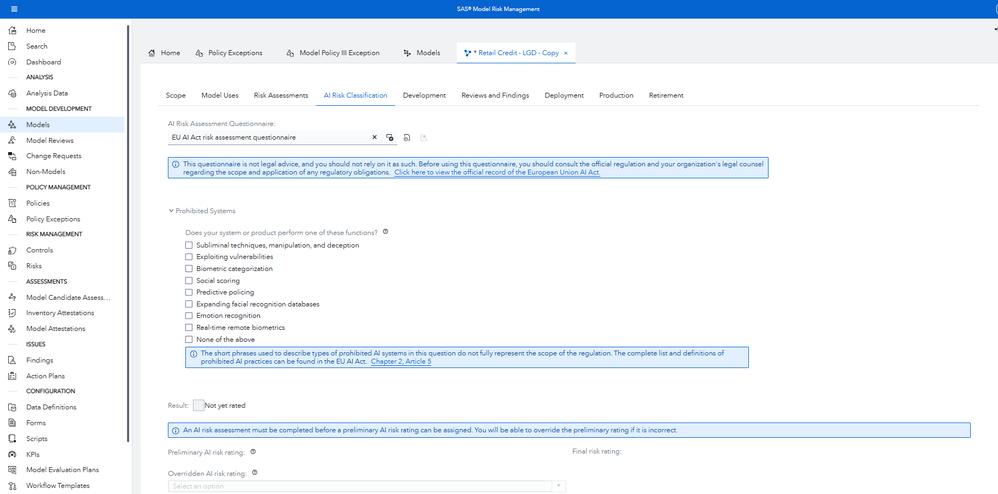Screen dimensions: 998x494
Task: Click the Workflow Templates sidebar icon
Action: (11, 486)
